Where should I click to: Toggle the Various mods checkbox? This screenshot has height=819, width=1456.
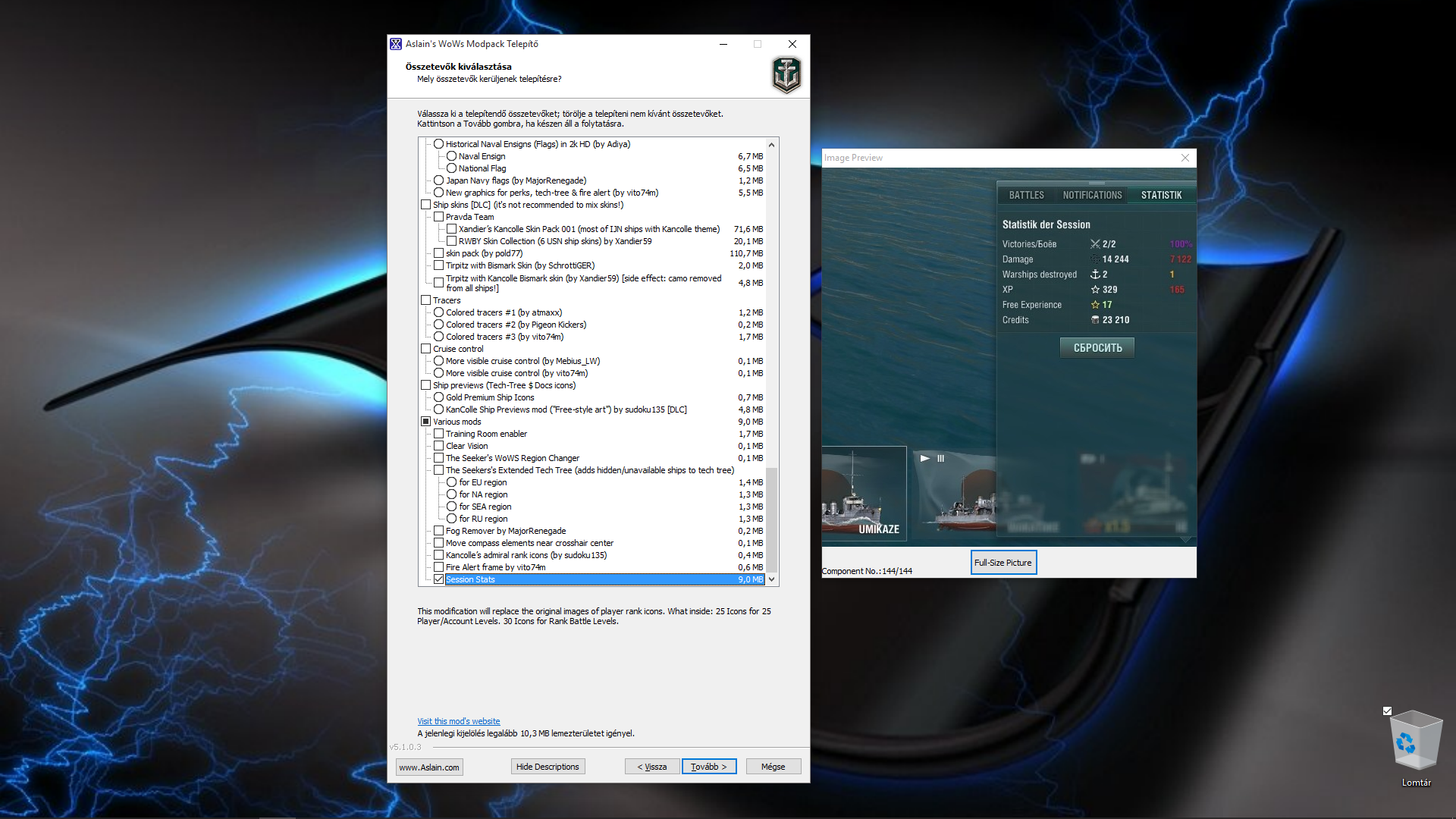point(425,422)
